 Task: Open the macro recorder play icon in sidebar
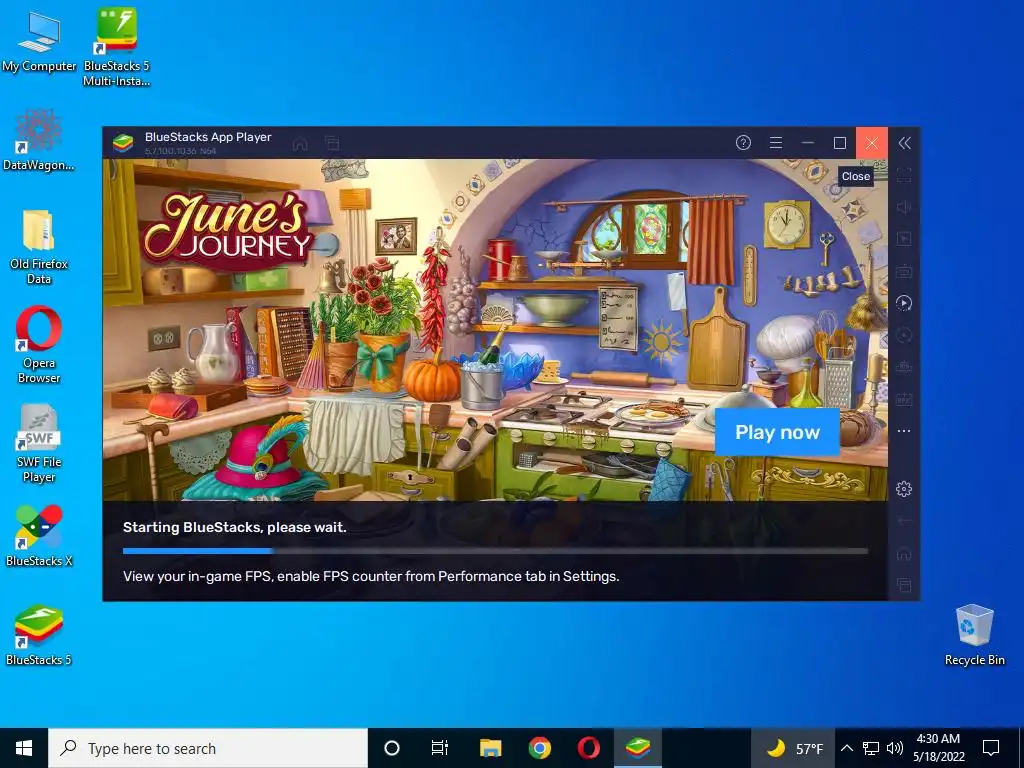[904, 303]
